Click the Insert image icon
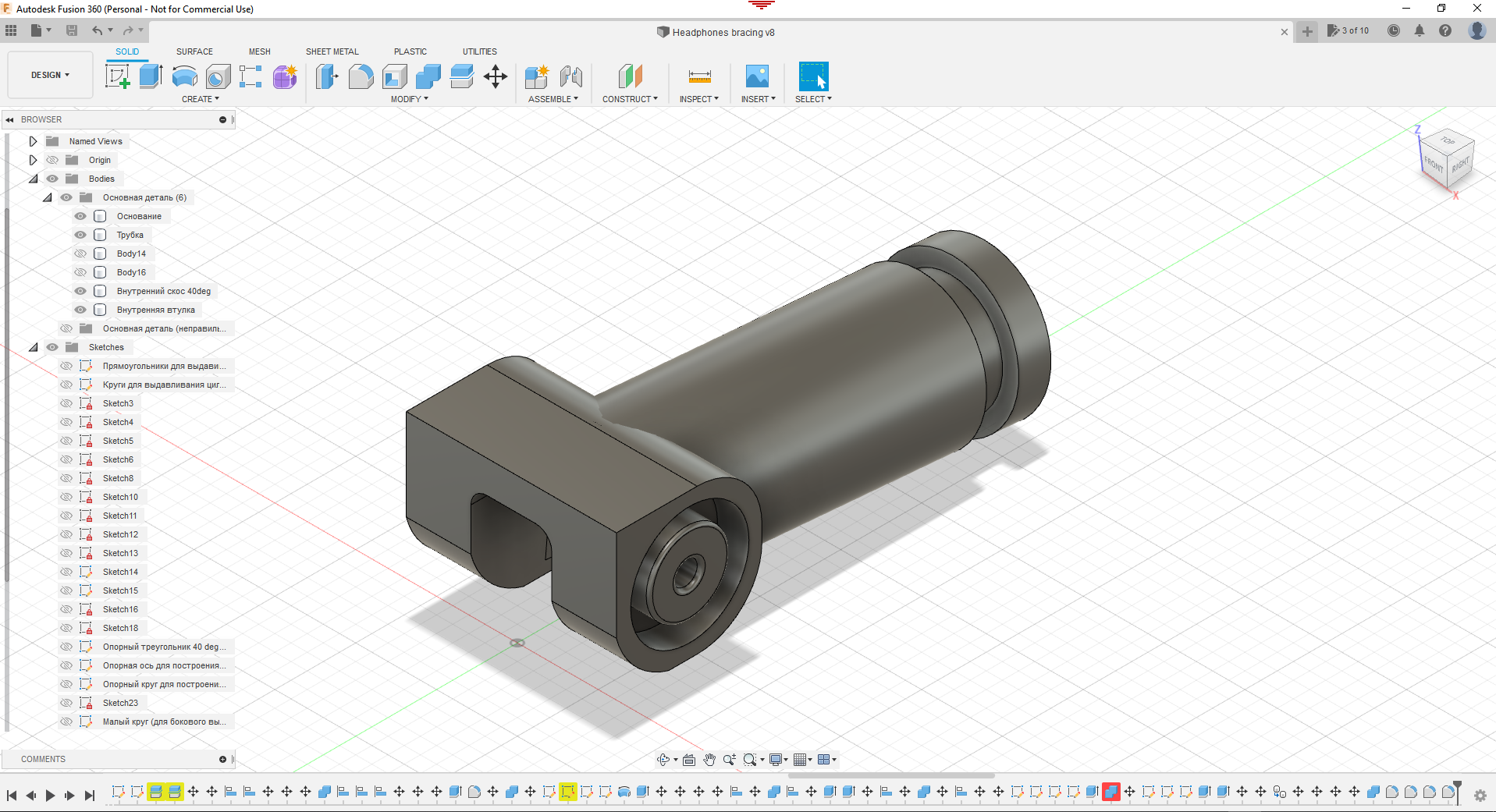Viewport: 1496px width, 812px height. [x=758, y=76]
